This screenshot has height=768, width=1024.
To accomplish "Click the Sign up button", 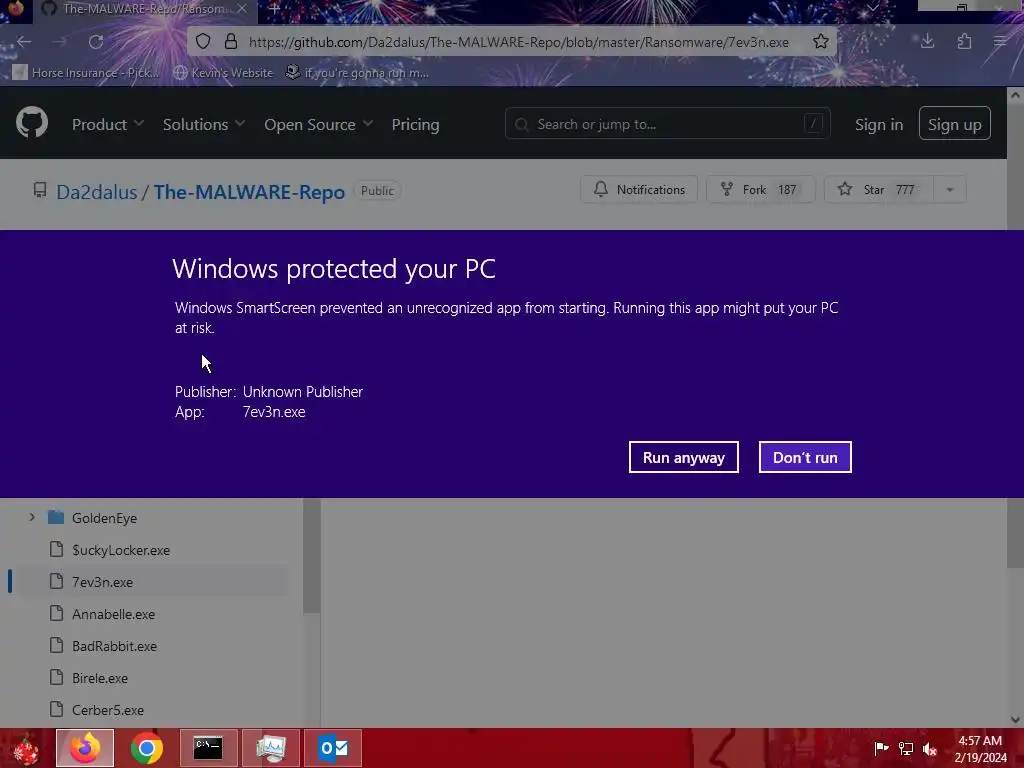I will tap(954, 123).
